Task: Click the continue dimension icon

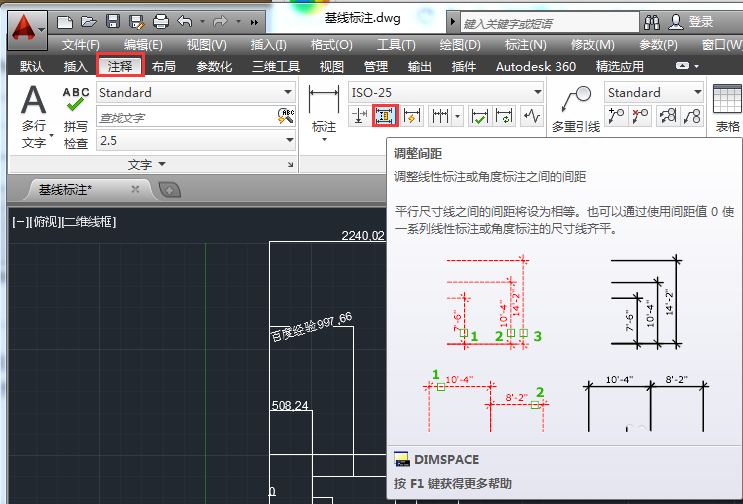Action: click(x=440, y=116)
